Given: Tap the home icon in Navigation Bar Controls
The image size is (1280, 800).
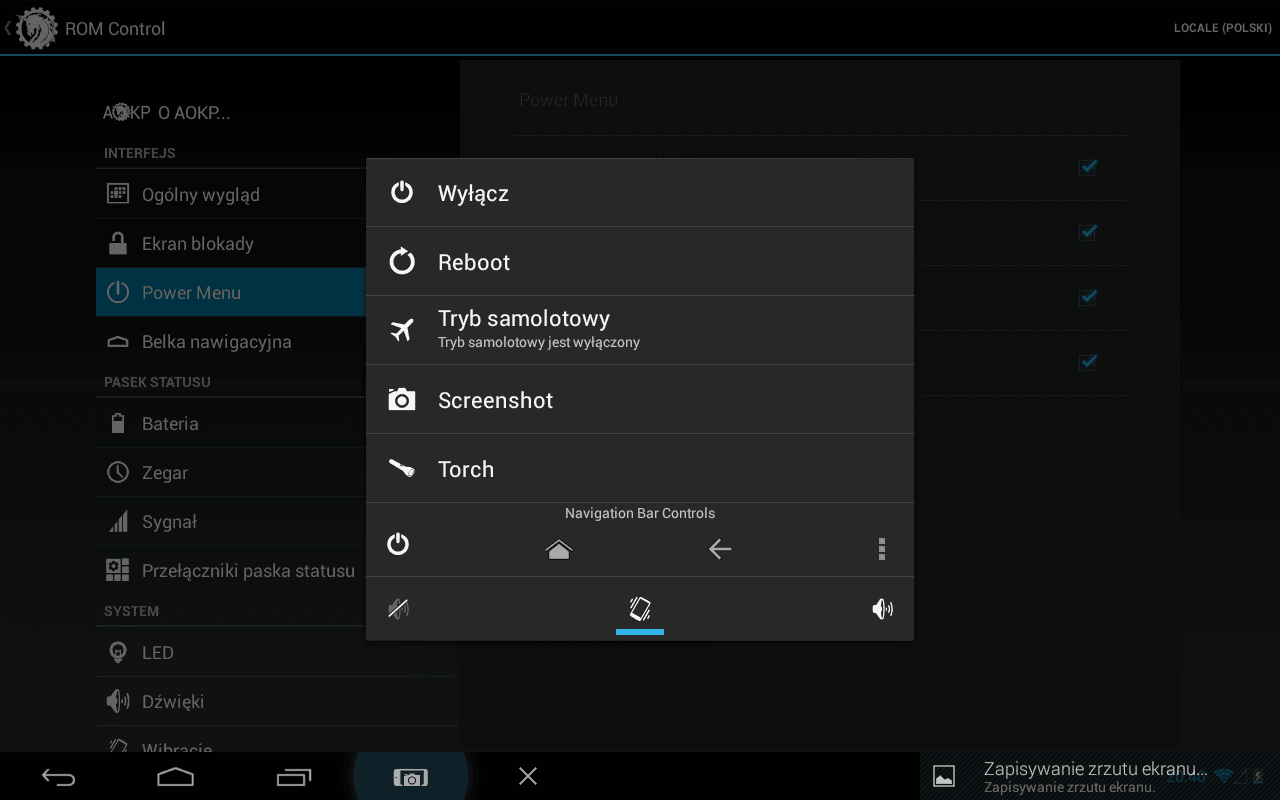Looking at the screenshot, I should click(558, 549).
